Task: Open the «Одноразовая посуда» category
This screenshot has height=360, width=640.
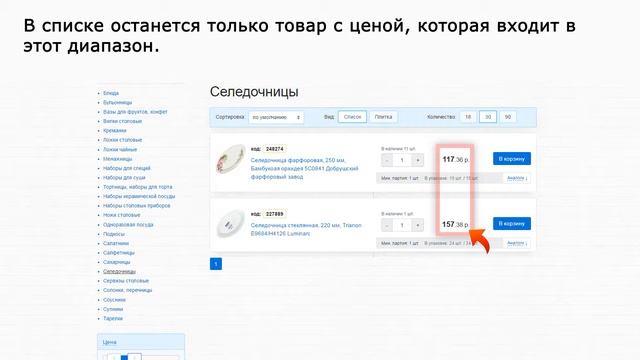Action: [x=128, y=224]
